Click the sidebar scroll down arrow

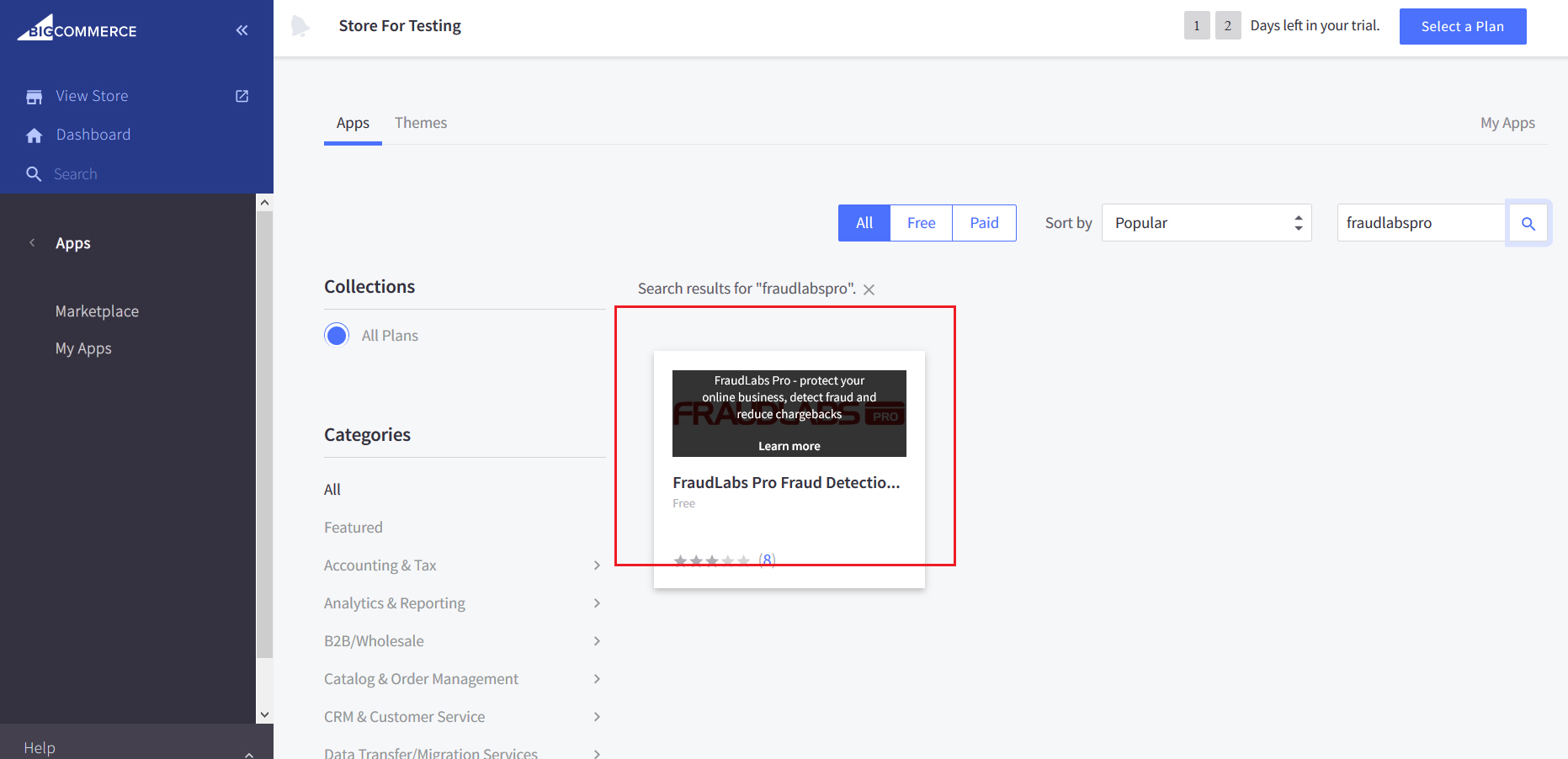pos(264,714)
